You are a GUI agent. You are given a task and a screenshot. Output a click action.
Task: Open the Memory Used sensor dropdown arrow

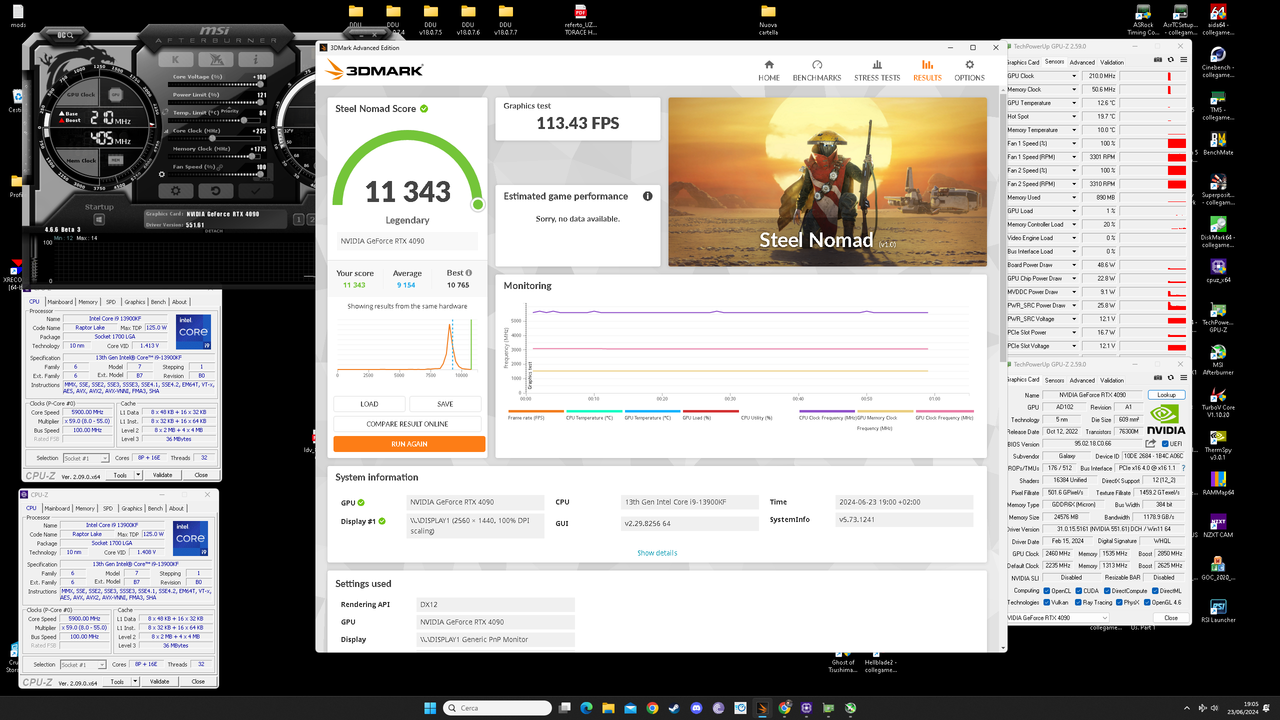point(1074,197)
